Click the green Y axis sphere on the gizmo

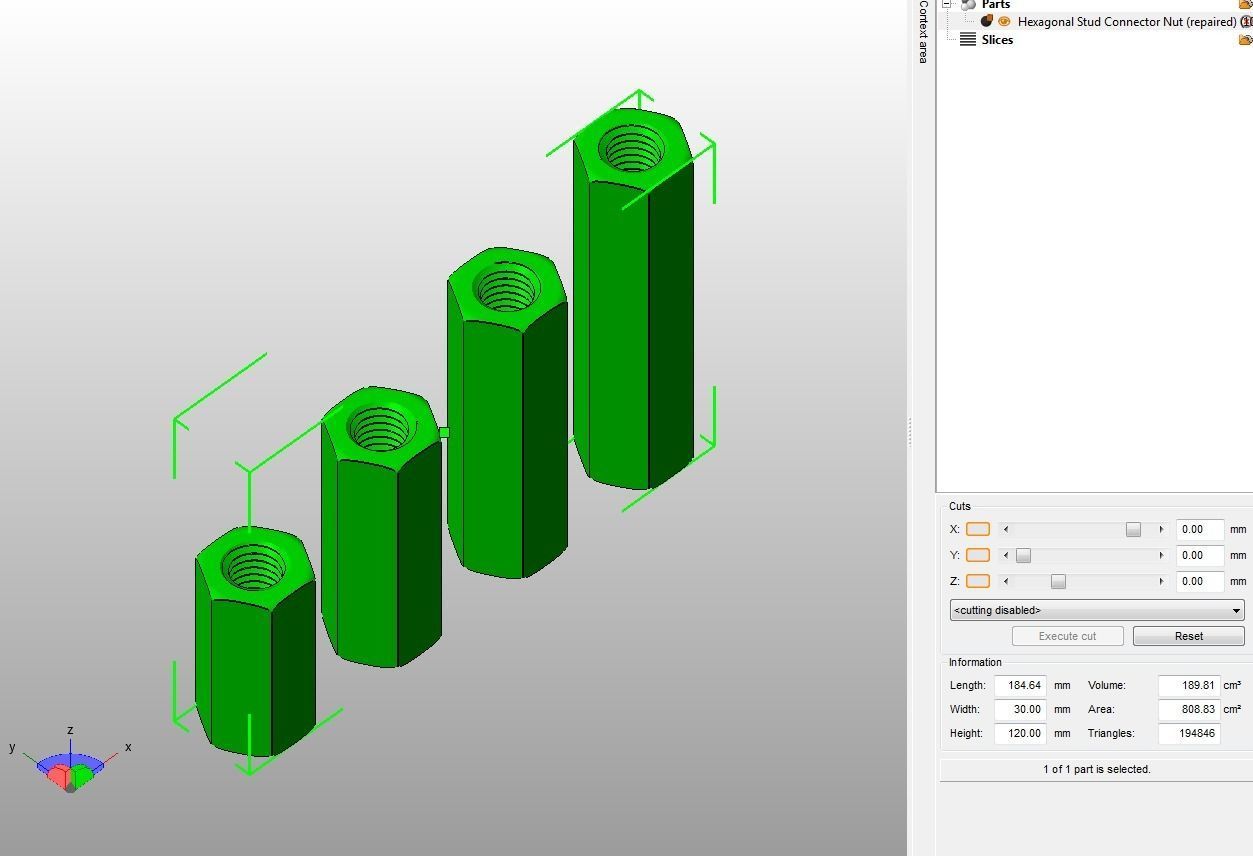(x=82, y=777)
